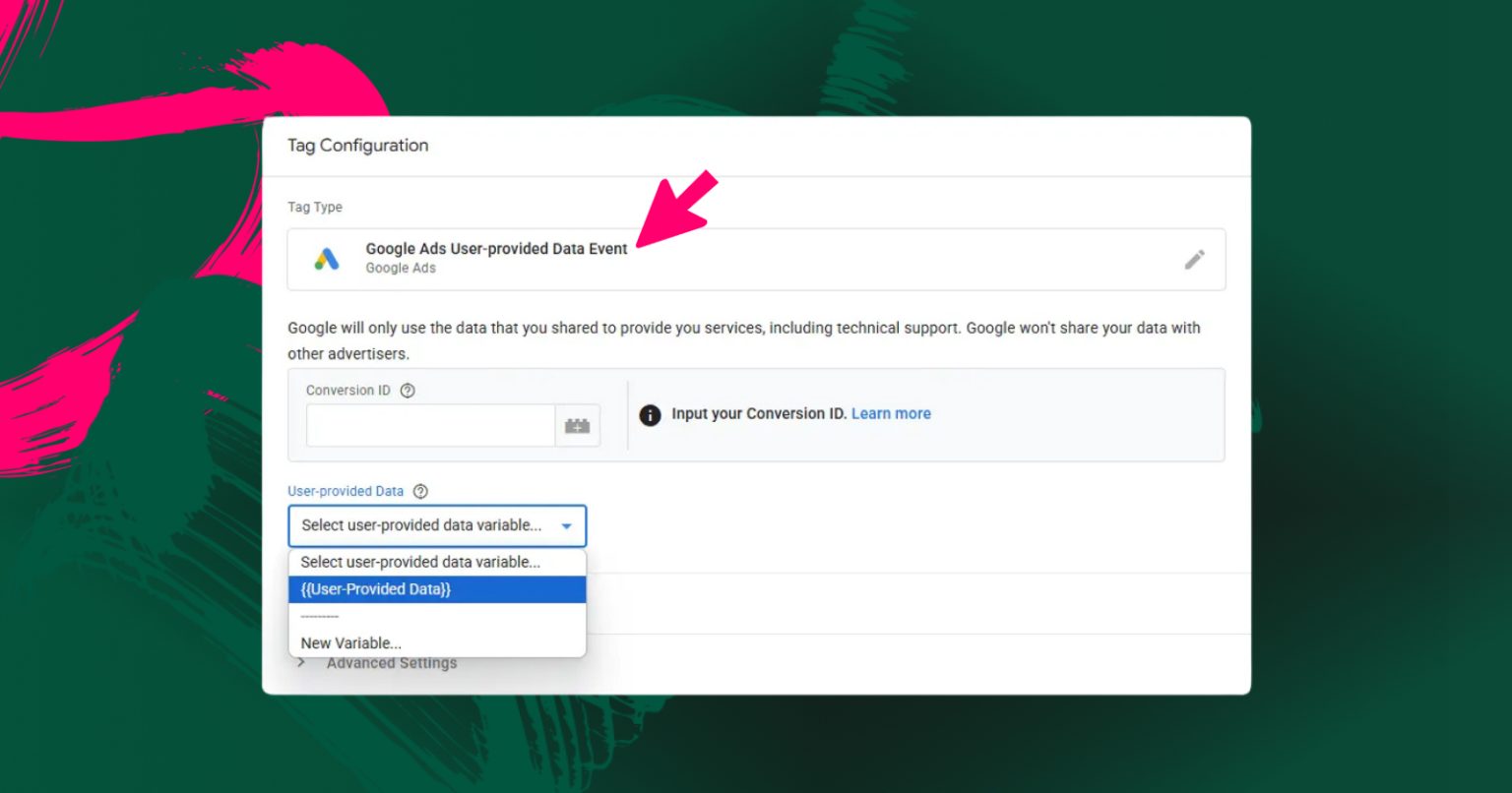Click the pink arrow annotation
This screenshot has height=793, width=1512.
pyautogui.click(x=677, y=210)
